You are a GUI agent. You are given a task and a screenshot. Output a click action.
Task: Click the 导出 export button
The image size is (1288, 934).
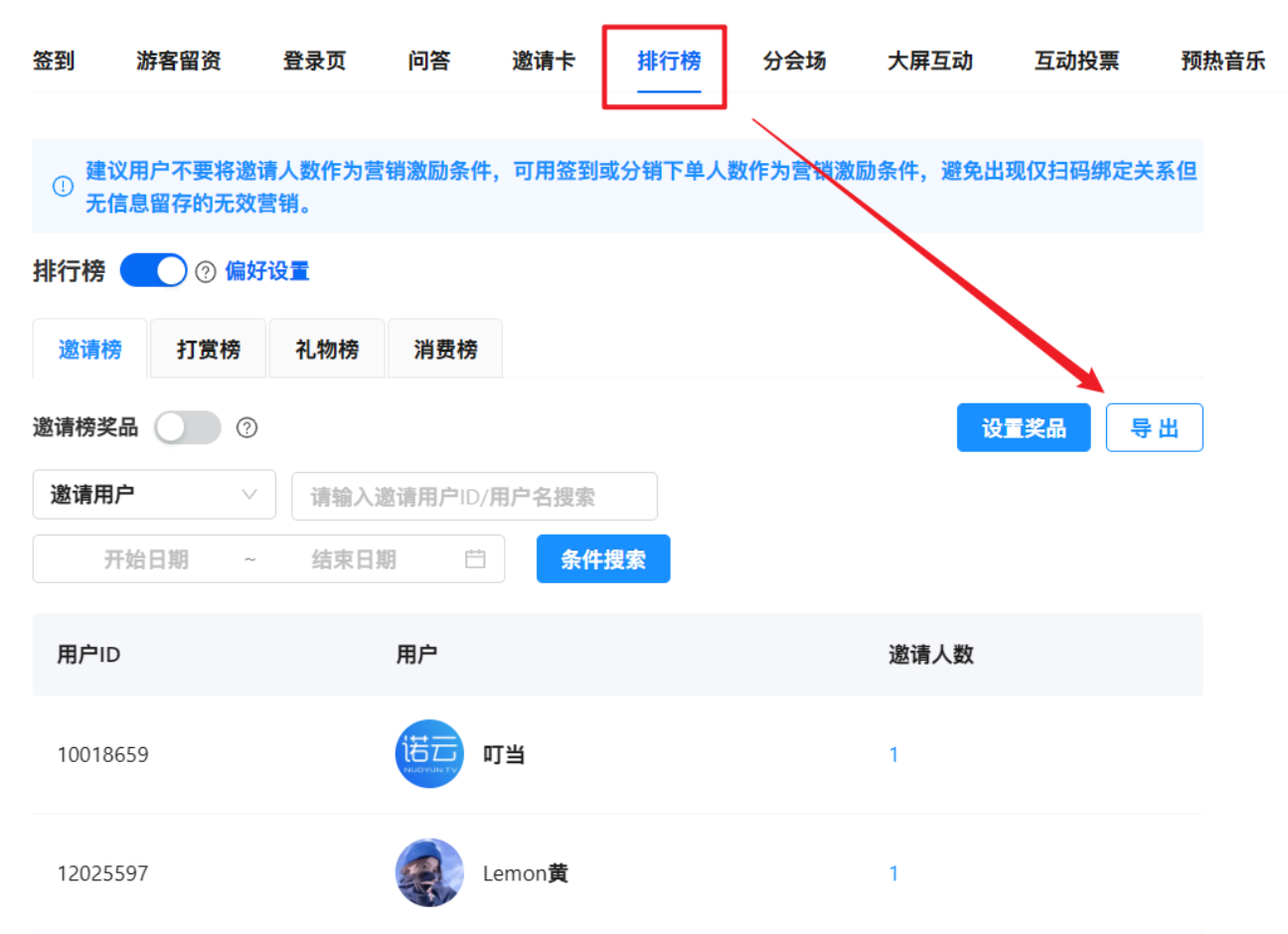(1154, 428)
